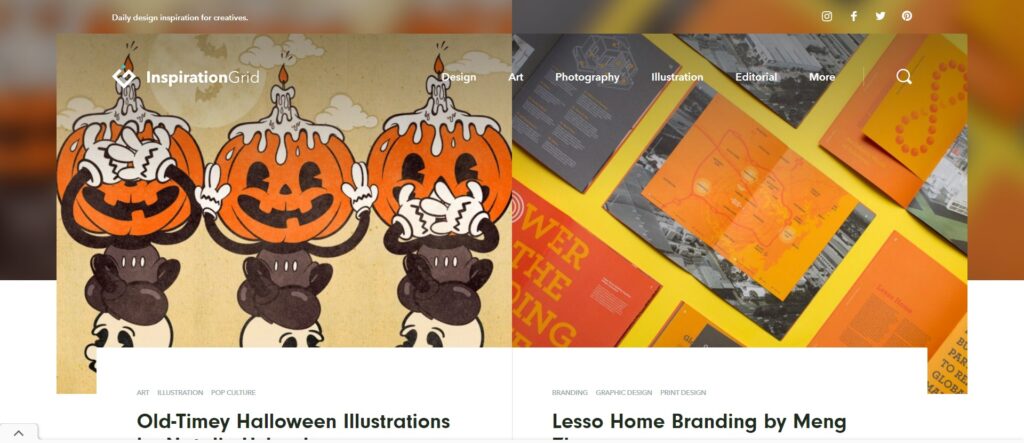Open the Twitter social icon

pos(880,16)
